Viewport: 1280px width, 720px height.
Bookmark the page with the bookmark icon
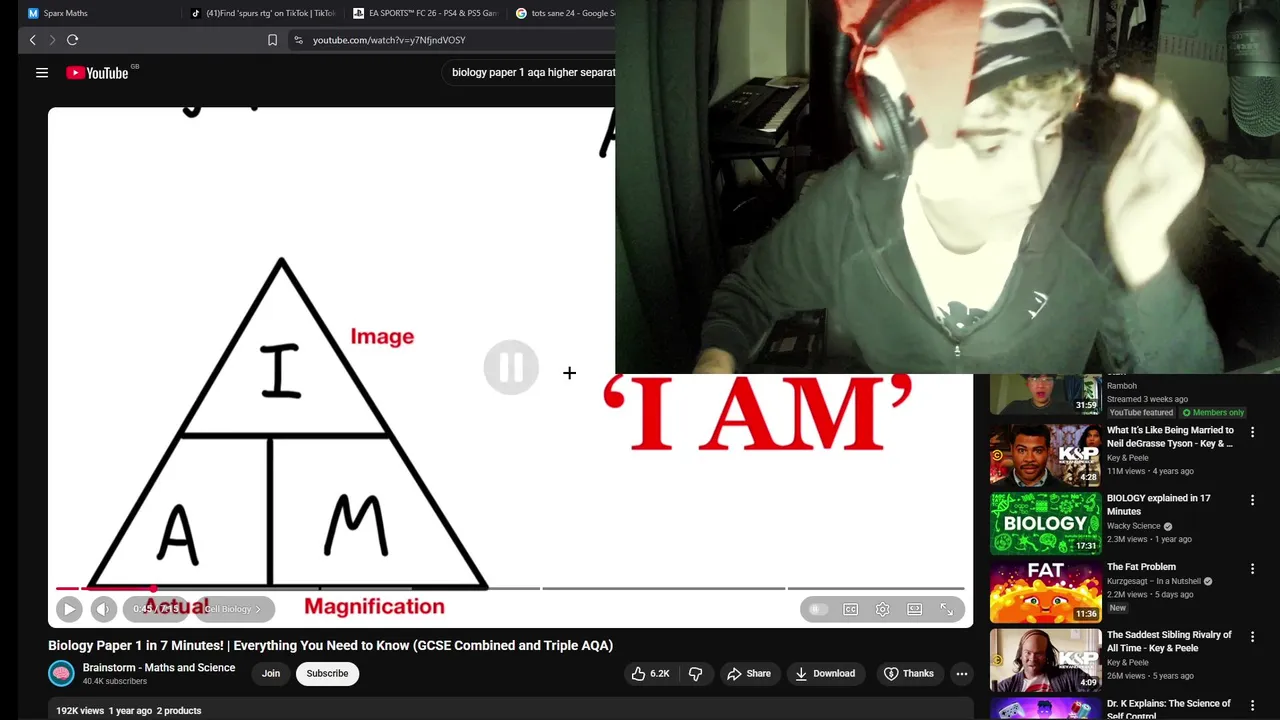pyautogui.click(x=272, y=40)
